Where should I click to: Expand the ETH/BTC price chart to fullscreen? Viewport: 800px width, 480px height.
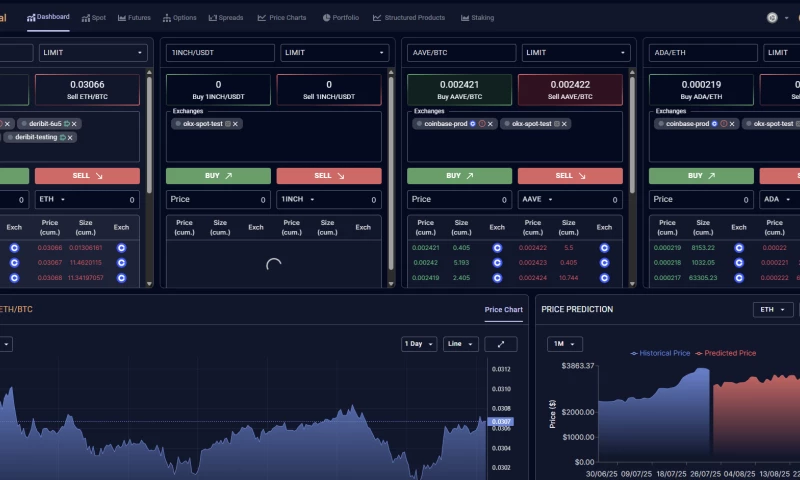501,344
